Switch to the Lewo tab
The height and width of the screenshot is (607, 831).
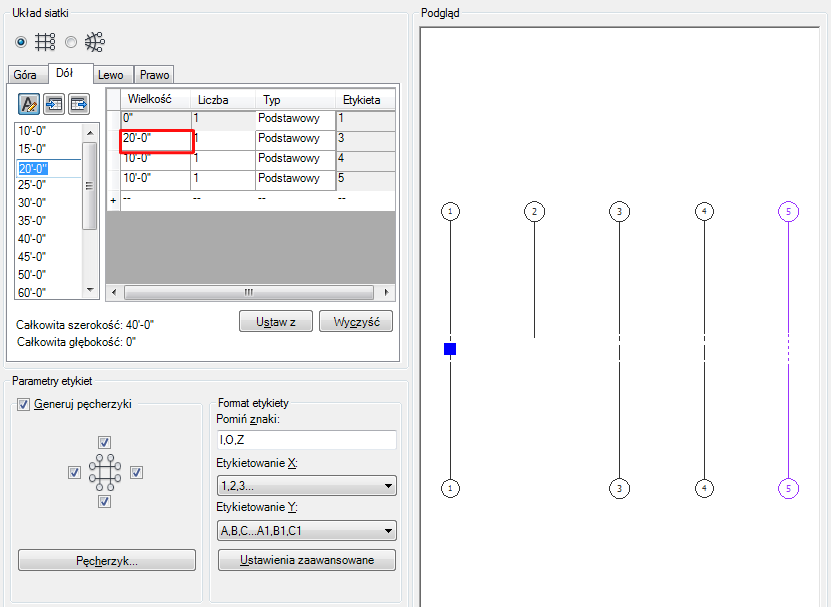pos(113,75)
